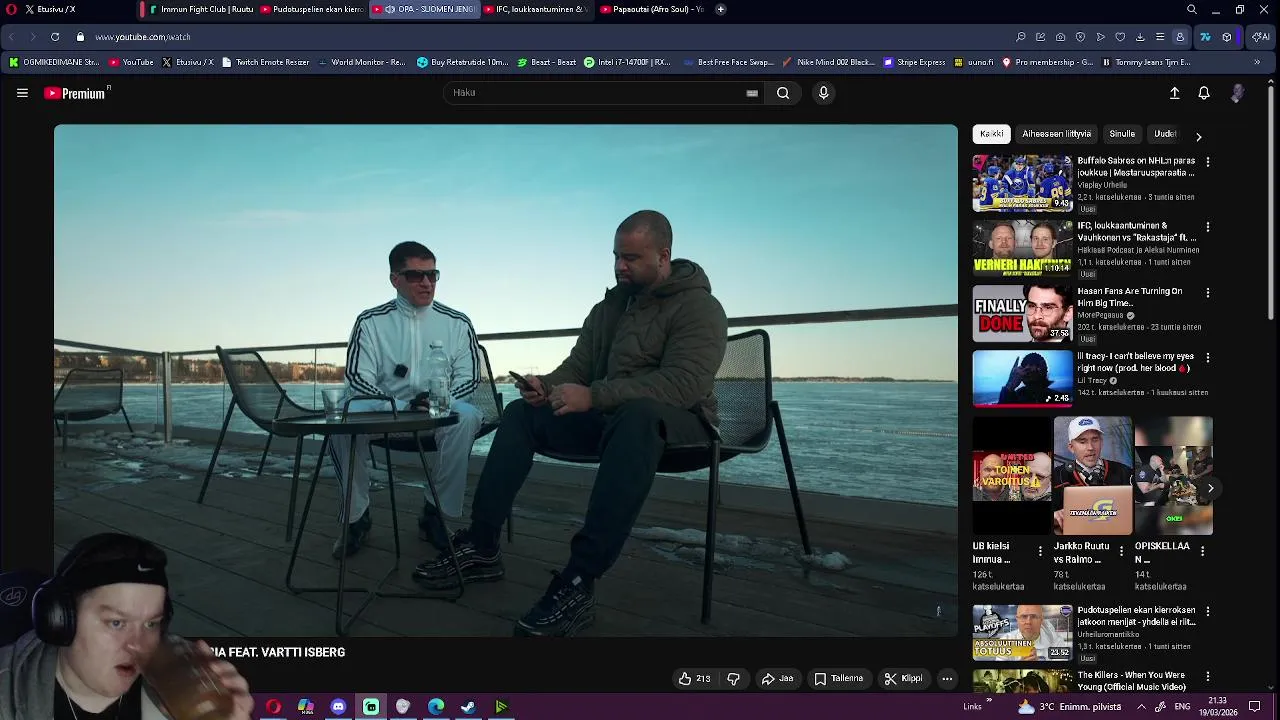Open a new browser tab
This screenshot has width=1280, height=720.
[x=720, y=9]
